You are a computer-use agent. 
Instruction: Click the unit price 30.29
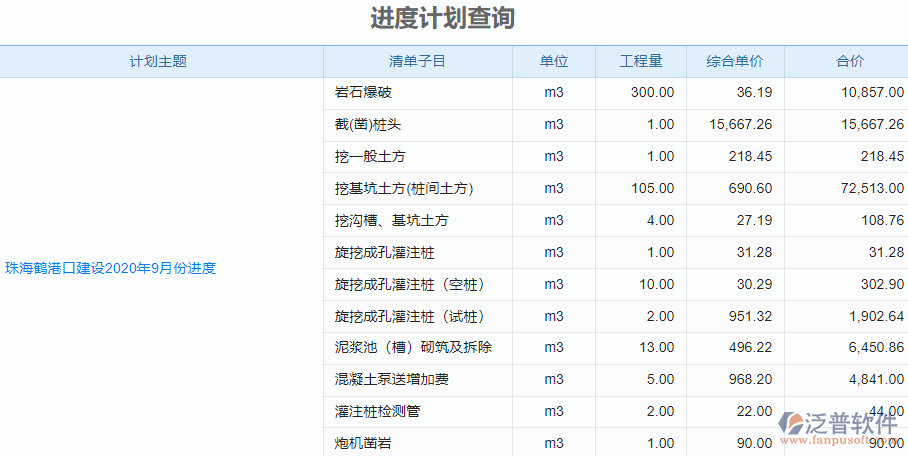[x=754, y=284]
